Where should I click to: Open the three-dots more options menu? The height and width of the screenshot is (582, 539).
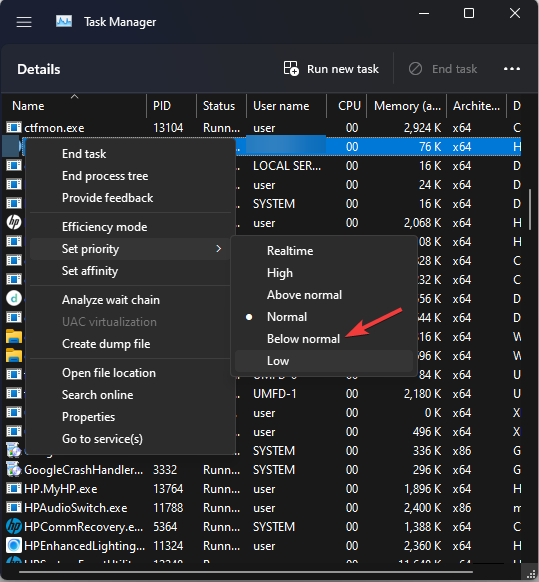(512, 69)
